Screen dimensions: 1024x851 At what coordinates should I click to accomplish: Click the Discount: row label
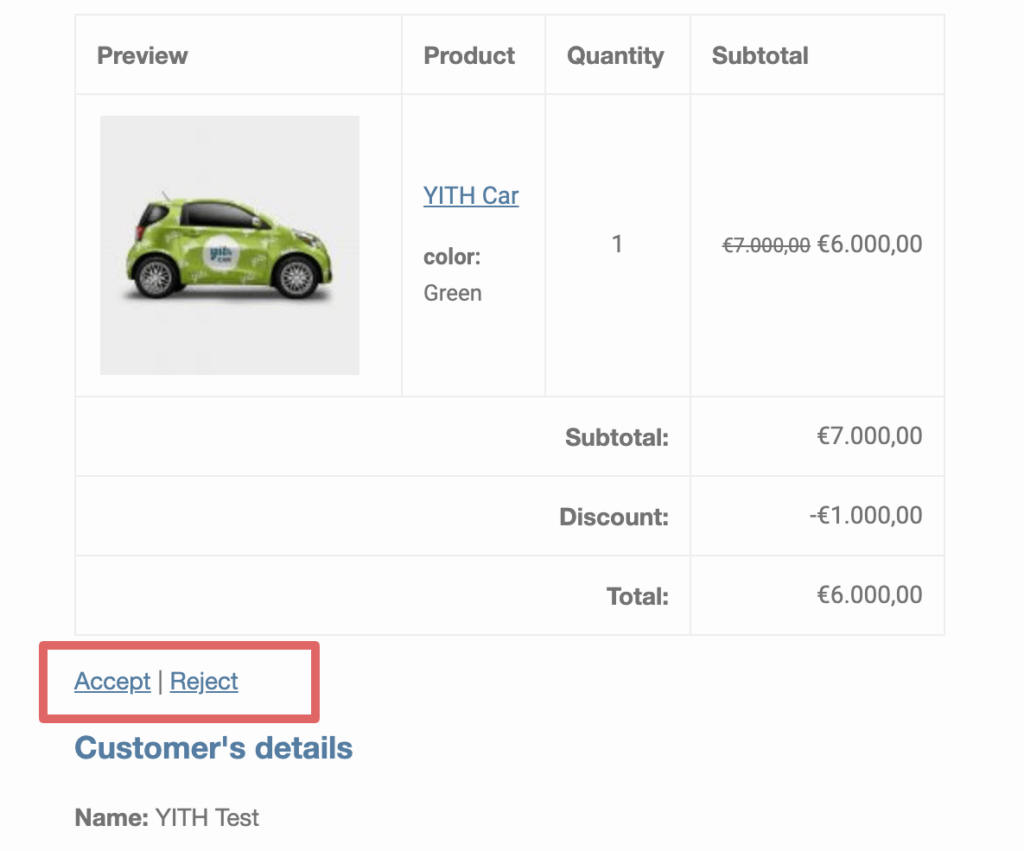[x=614, y=517]
